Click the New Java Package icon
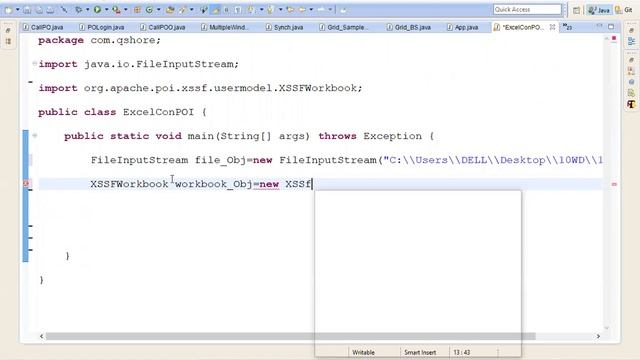The width and height of the screenshot is (640, 360). tap(137, 10)
